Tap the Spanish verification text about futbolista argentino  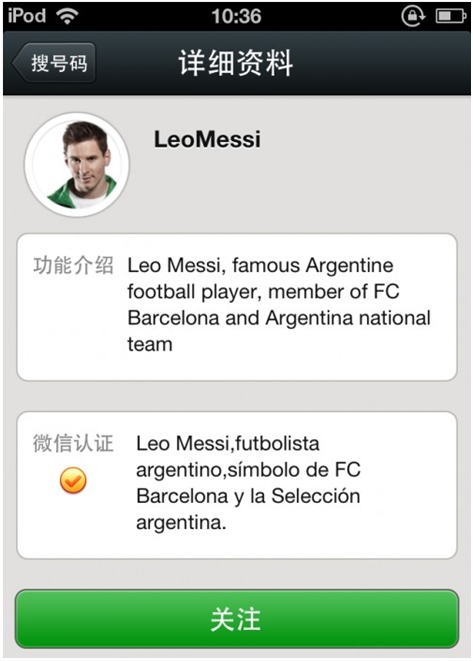click(248, 483)
